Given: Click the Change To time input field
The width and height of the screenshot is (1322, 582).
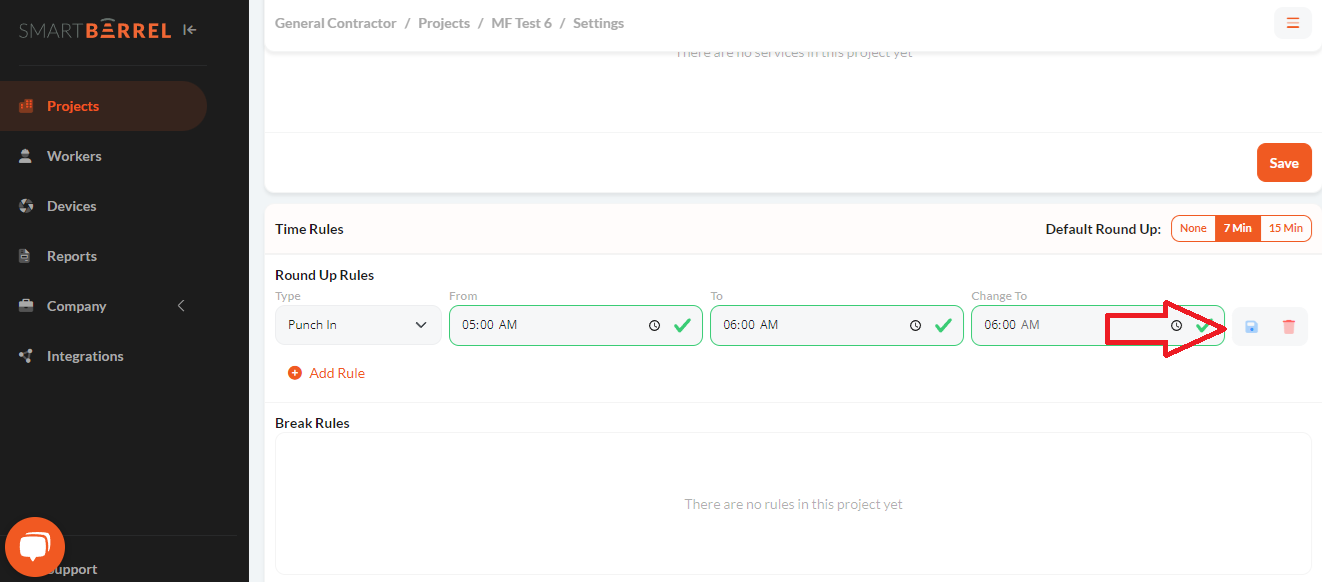Looking at the screenshot, I should [x=1030, y=325].
